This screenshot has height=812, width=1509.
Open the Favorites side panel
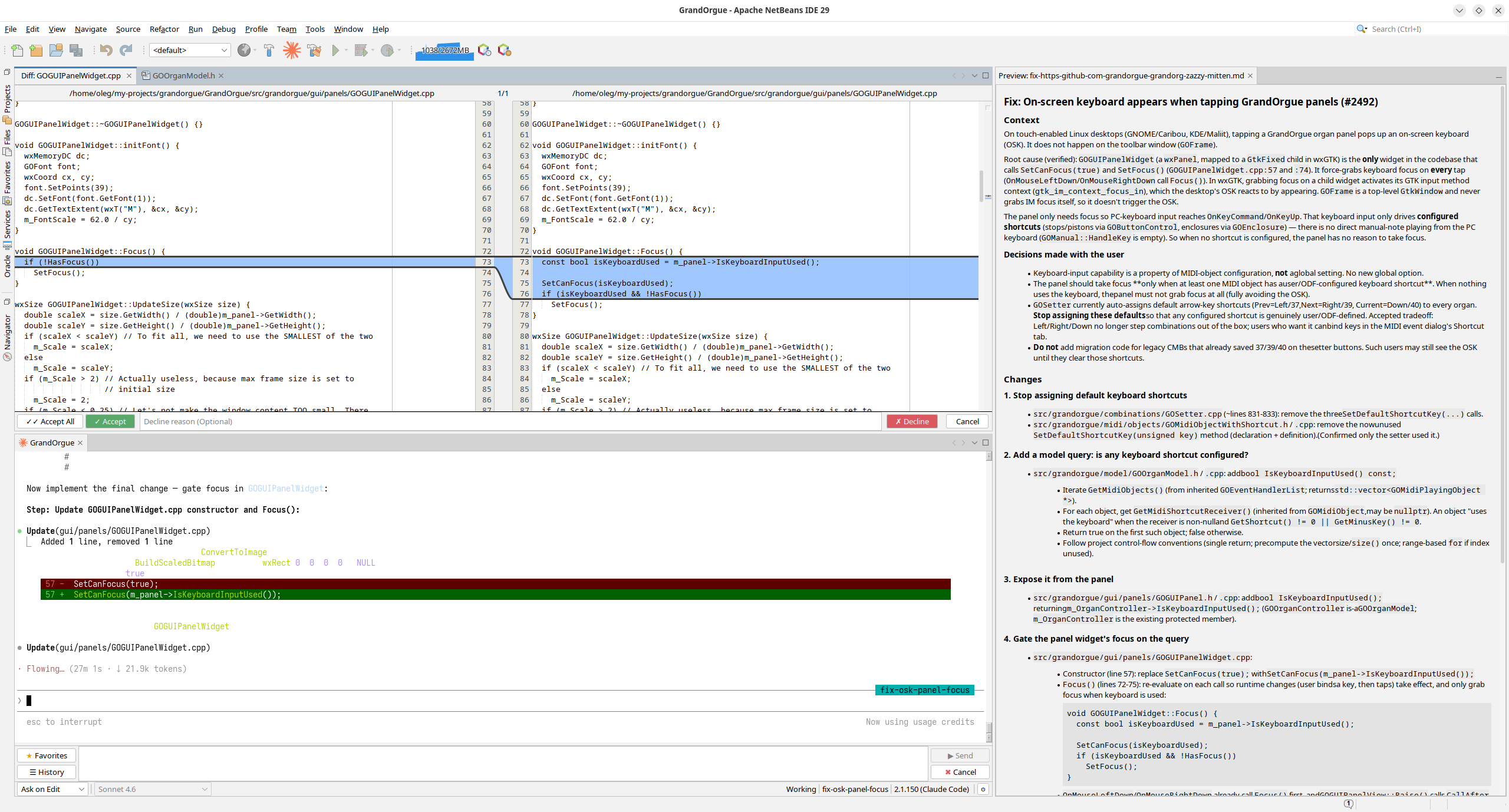point(7,183)
